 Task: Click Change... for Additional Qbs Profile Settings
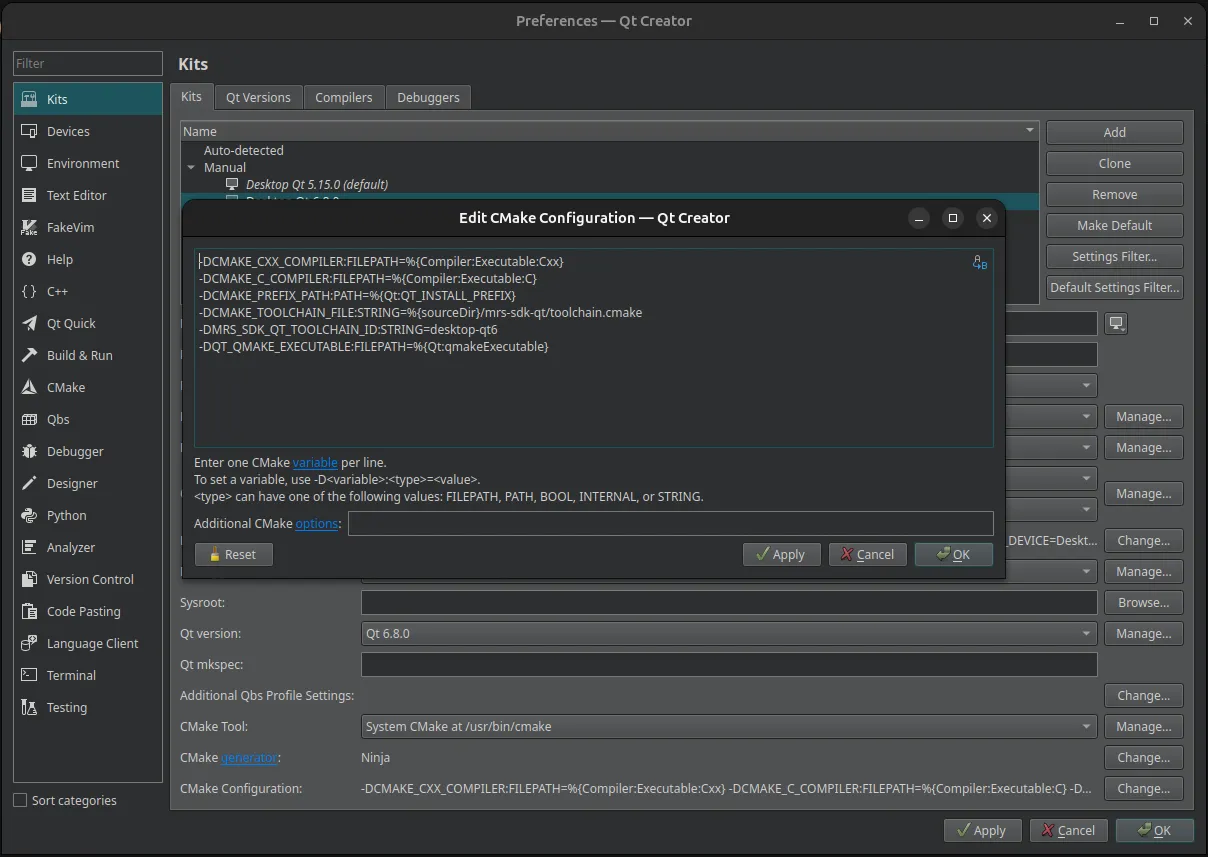tap(1144, 695)
